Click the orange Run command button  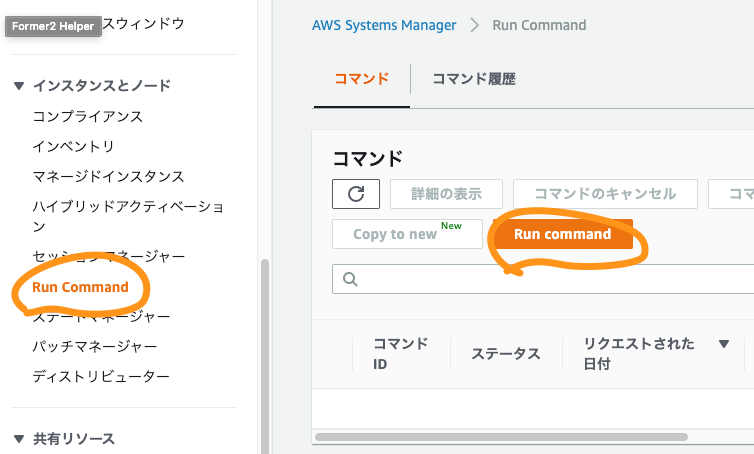click(x=563, y=234)
